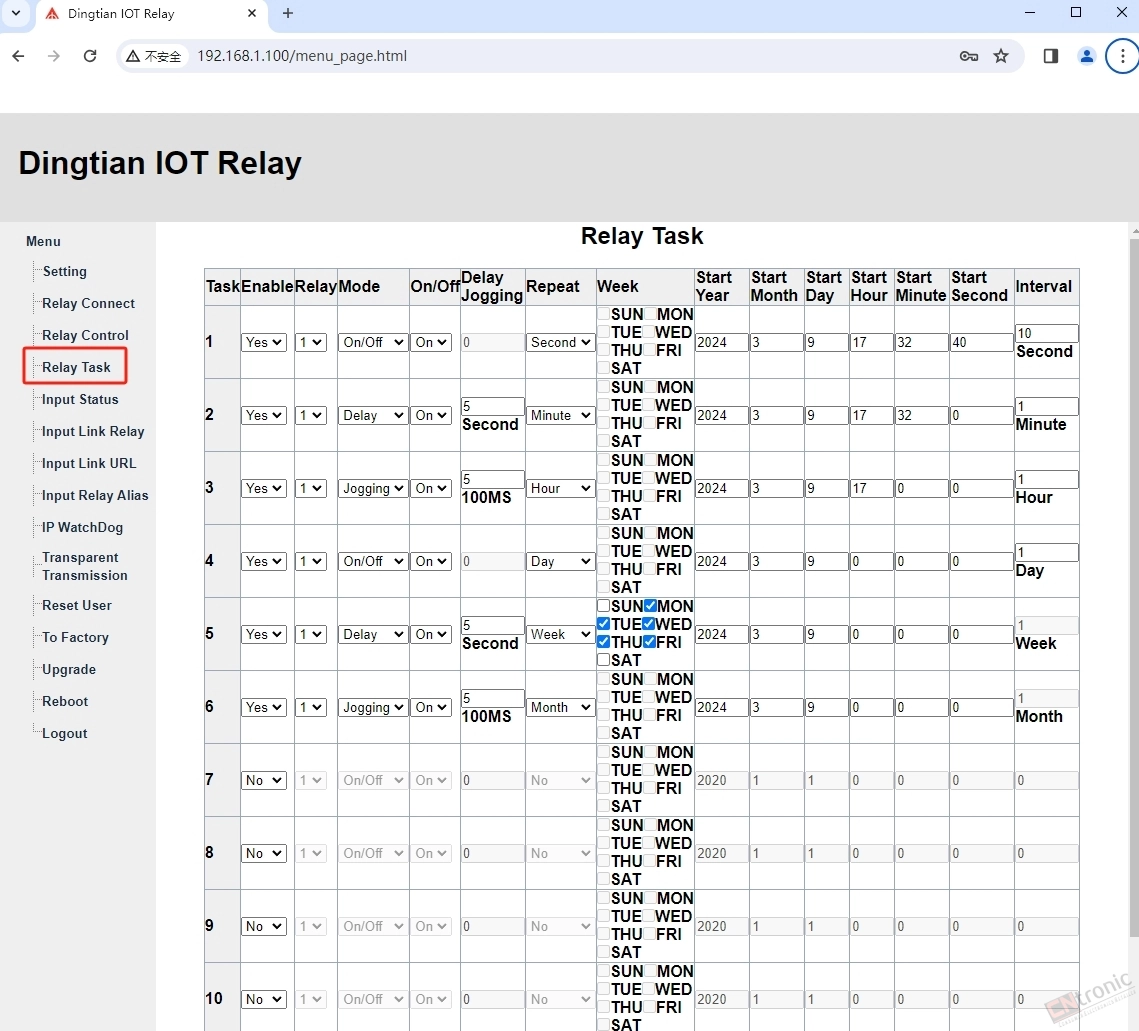Click Start Second field of task 1
The image size is (1139, 1031).
(x=981, y=342)
